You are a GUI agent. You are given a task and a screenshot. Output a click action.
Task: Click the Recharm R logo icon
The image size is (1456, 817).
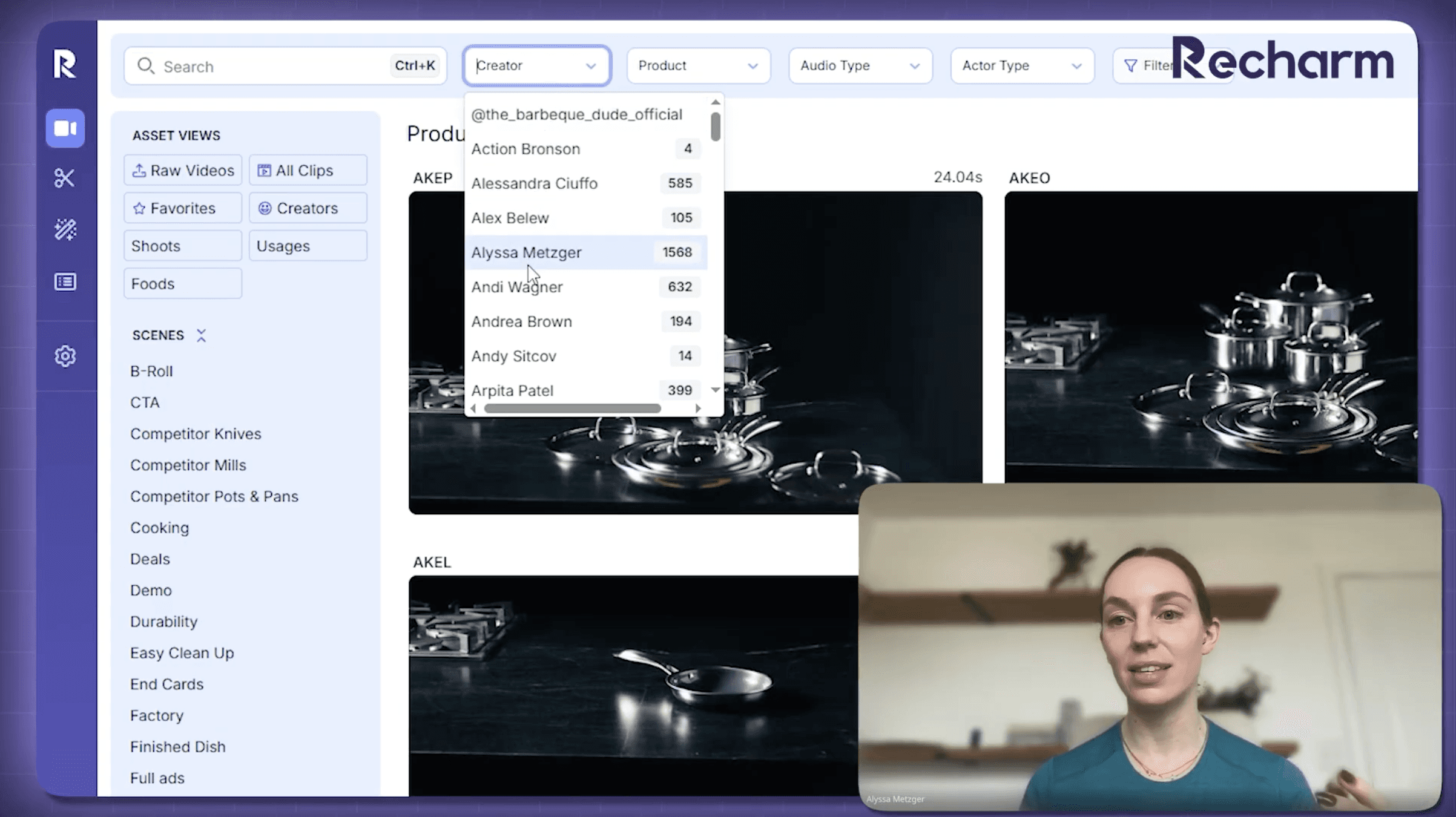coord(65,64)
